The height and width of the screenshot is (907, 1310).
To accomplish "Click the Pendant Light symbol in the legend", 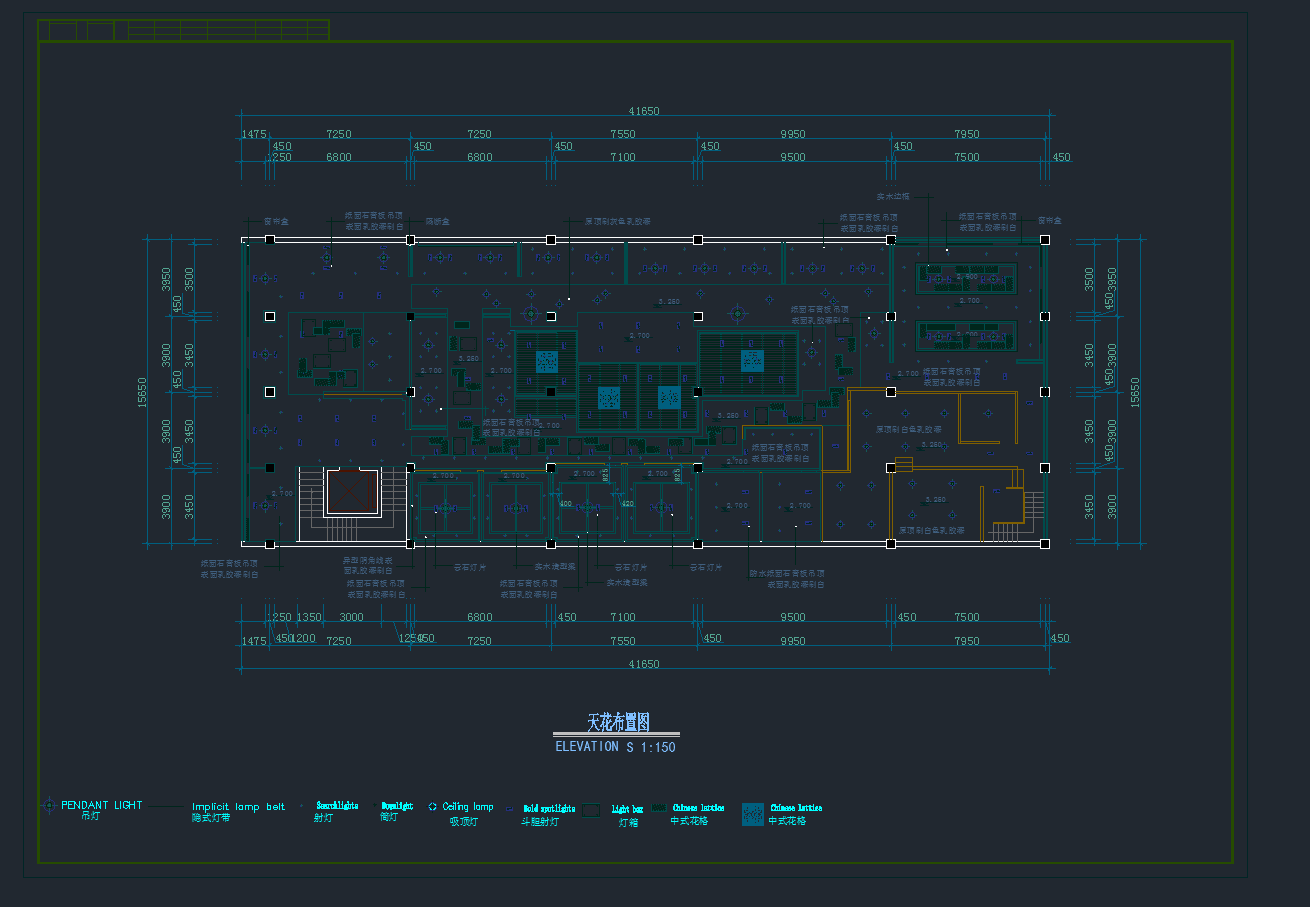I will pos(49,805).
